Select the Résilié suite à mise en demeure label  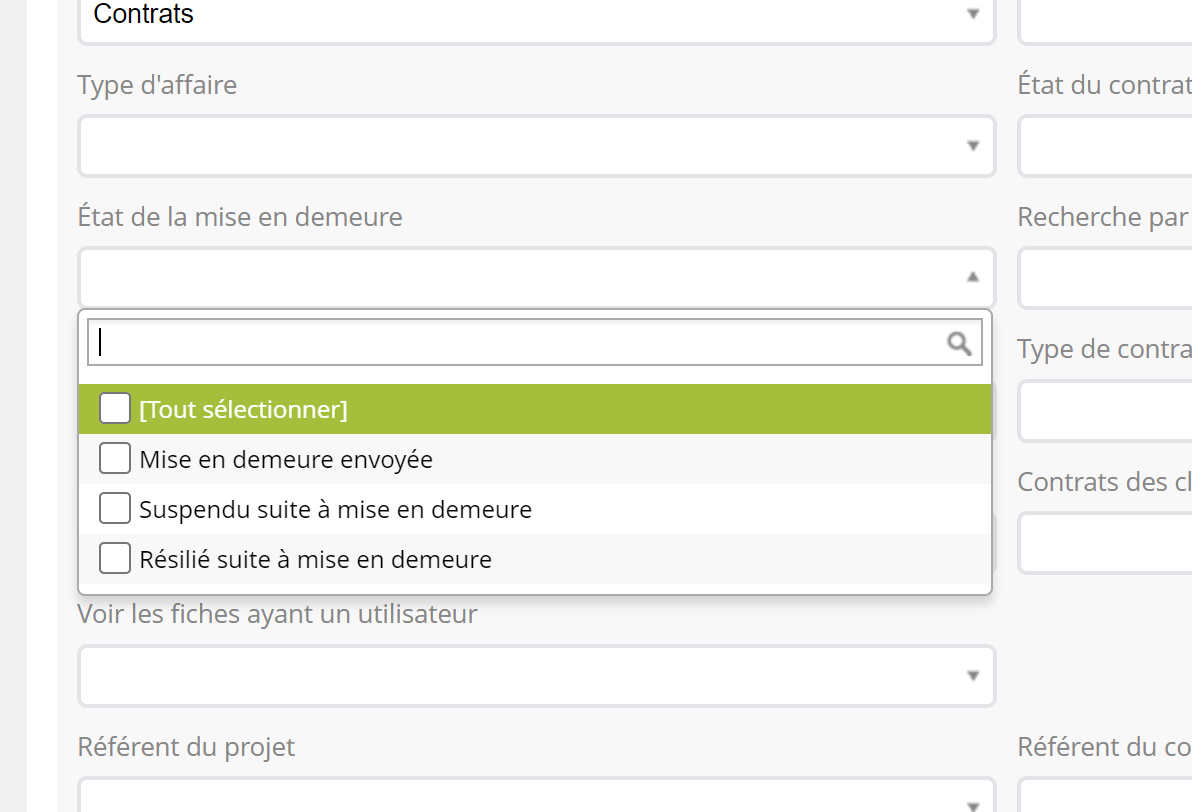315,560
